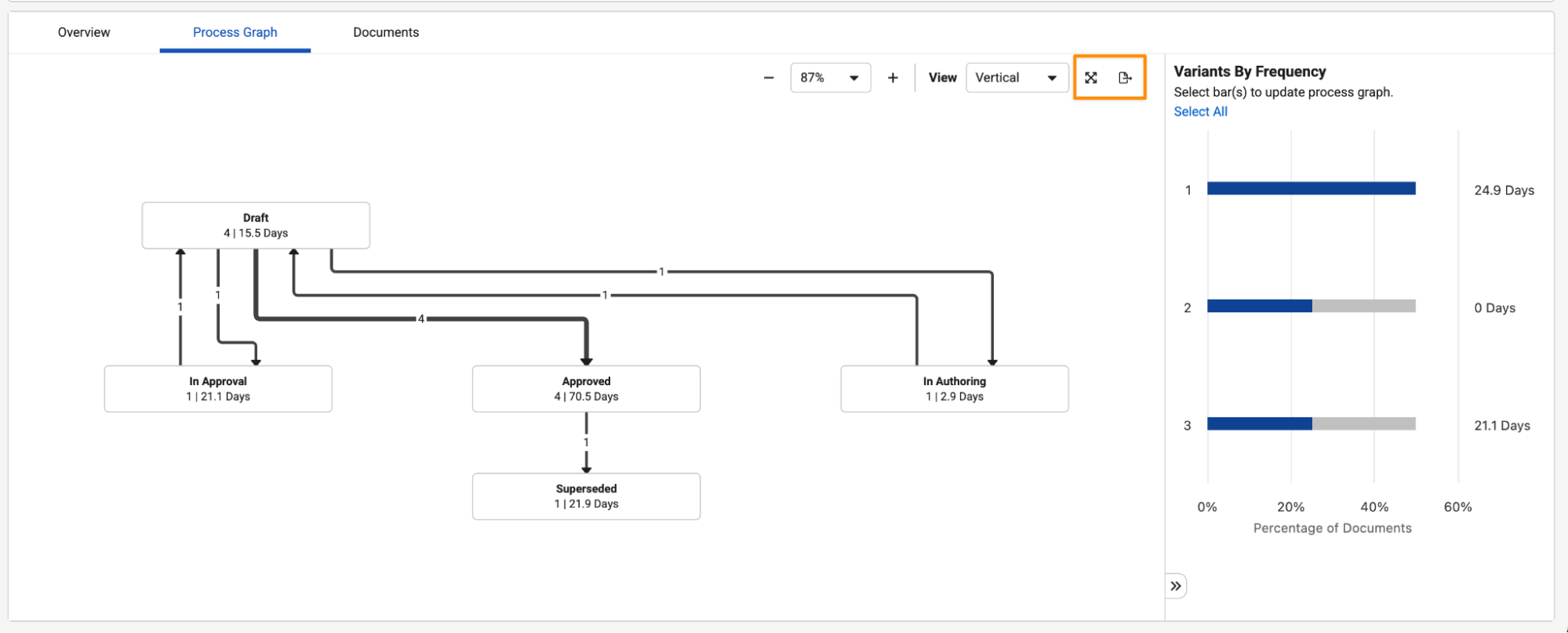The height and width of the screenshot is (633, 1568).
Task: Select variant 2 blue bar
Action: pyautogui.click(x=1260, y=306)
